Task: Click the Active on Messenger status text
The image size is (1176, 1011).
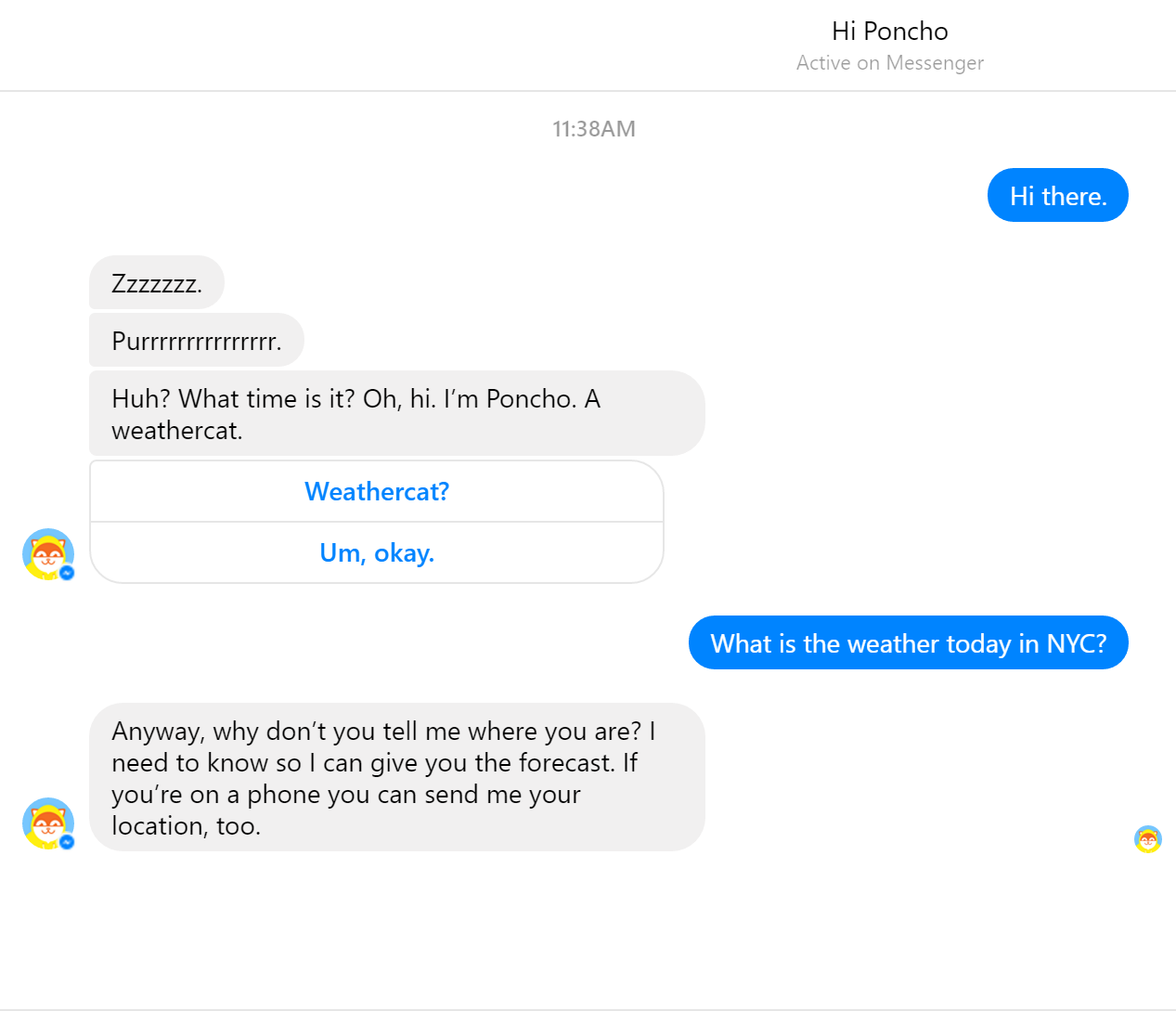Action: coord(889,63)
